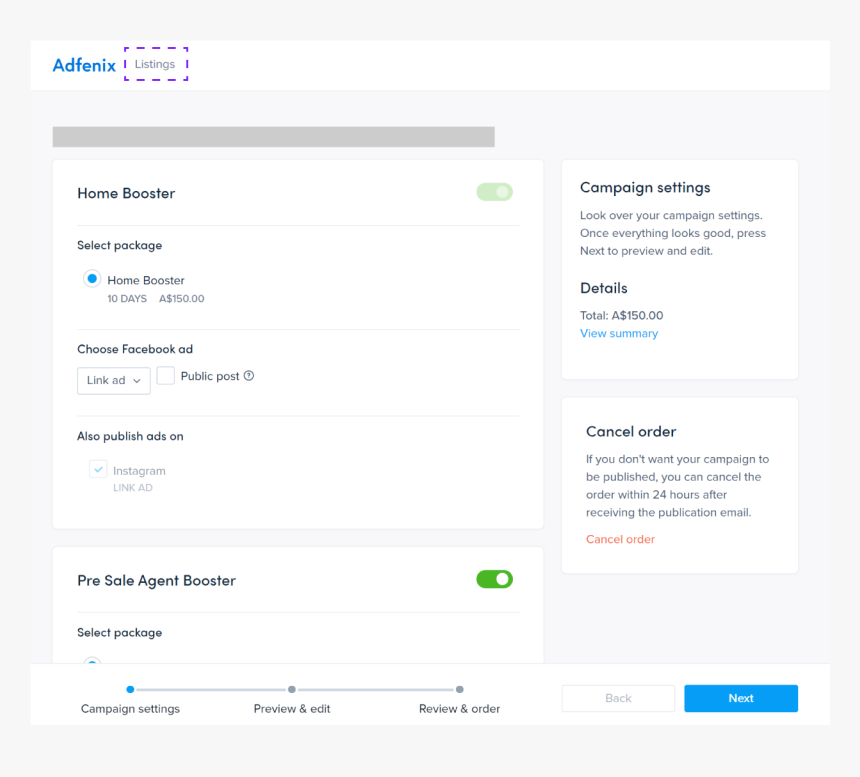Toggle the Instagram checkbox
The width and height of the screenshot is (860, 777).
(x=98, y=469)
